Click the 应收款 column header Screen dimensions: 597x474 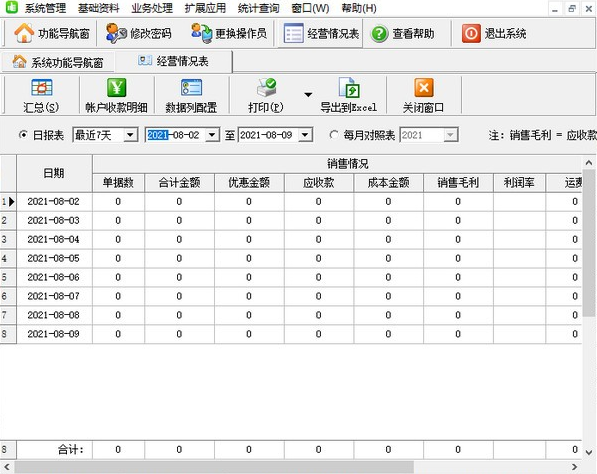click(319, 183)
